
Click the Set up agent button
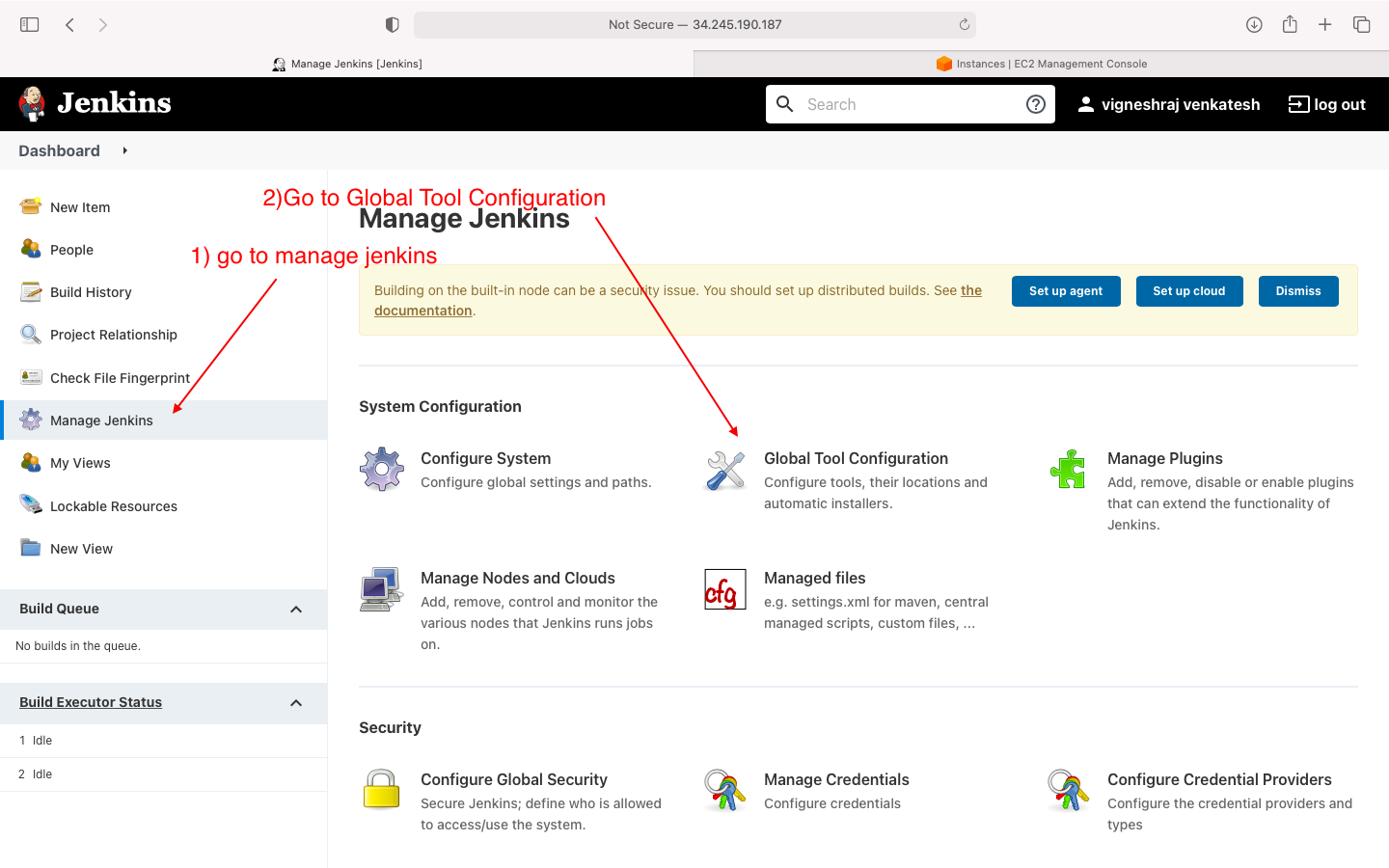pyautogui.click(x=1066, y=291)
